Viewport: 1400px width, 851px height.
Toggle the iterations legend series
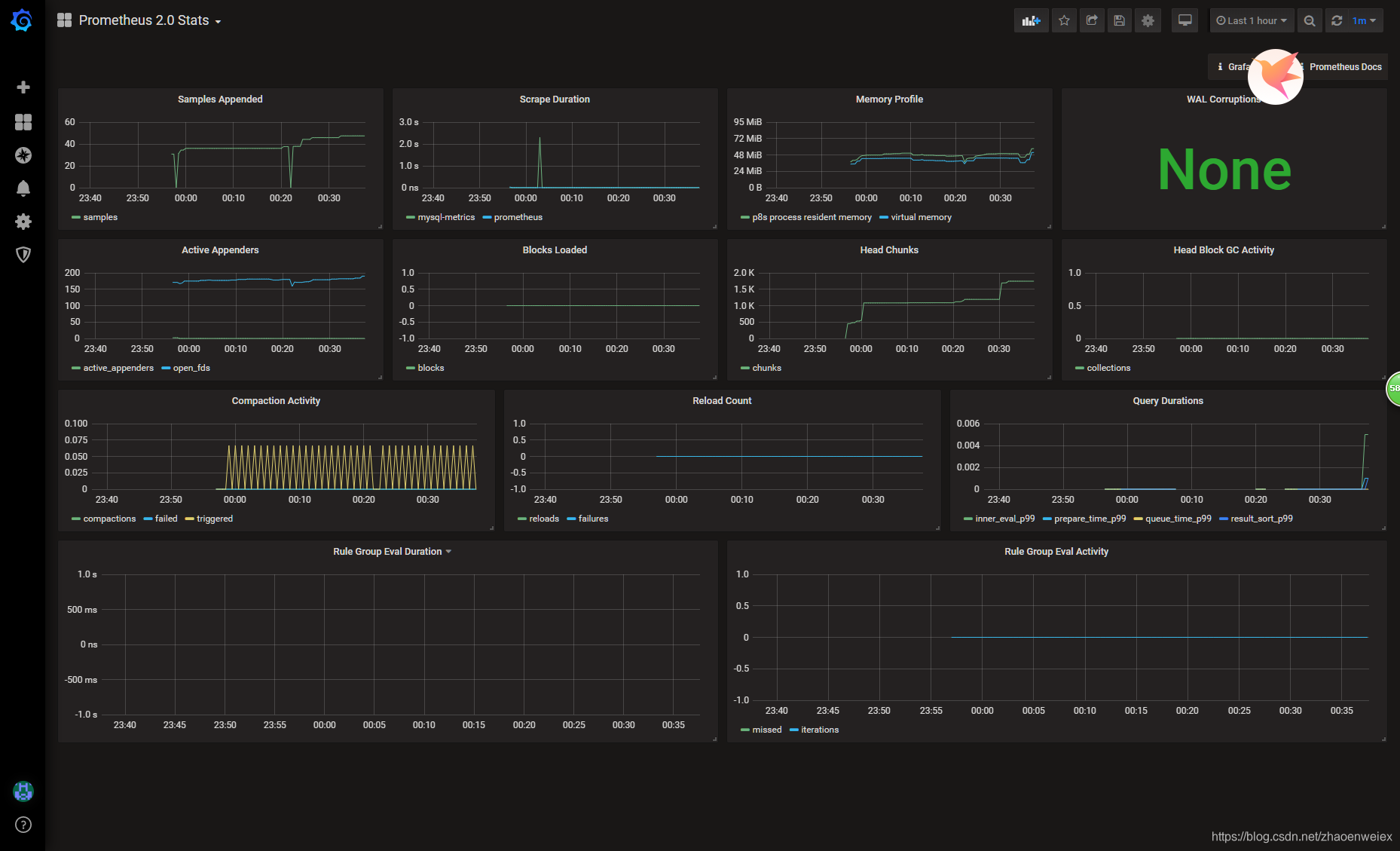(820, 730)
